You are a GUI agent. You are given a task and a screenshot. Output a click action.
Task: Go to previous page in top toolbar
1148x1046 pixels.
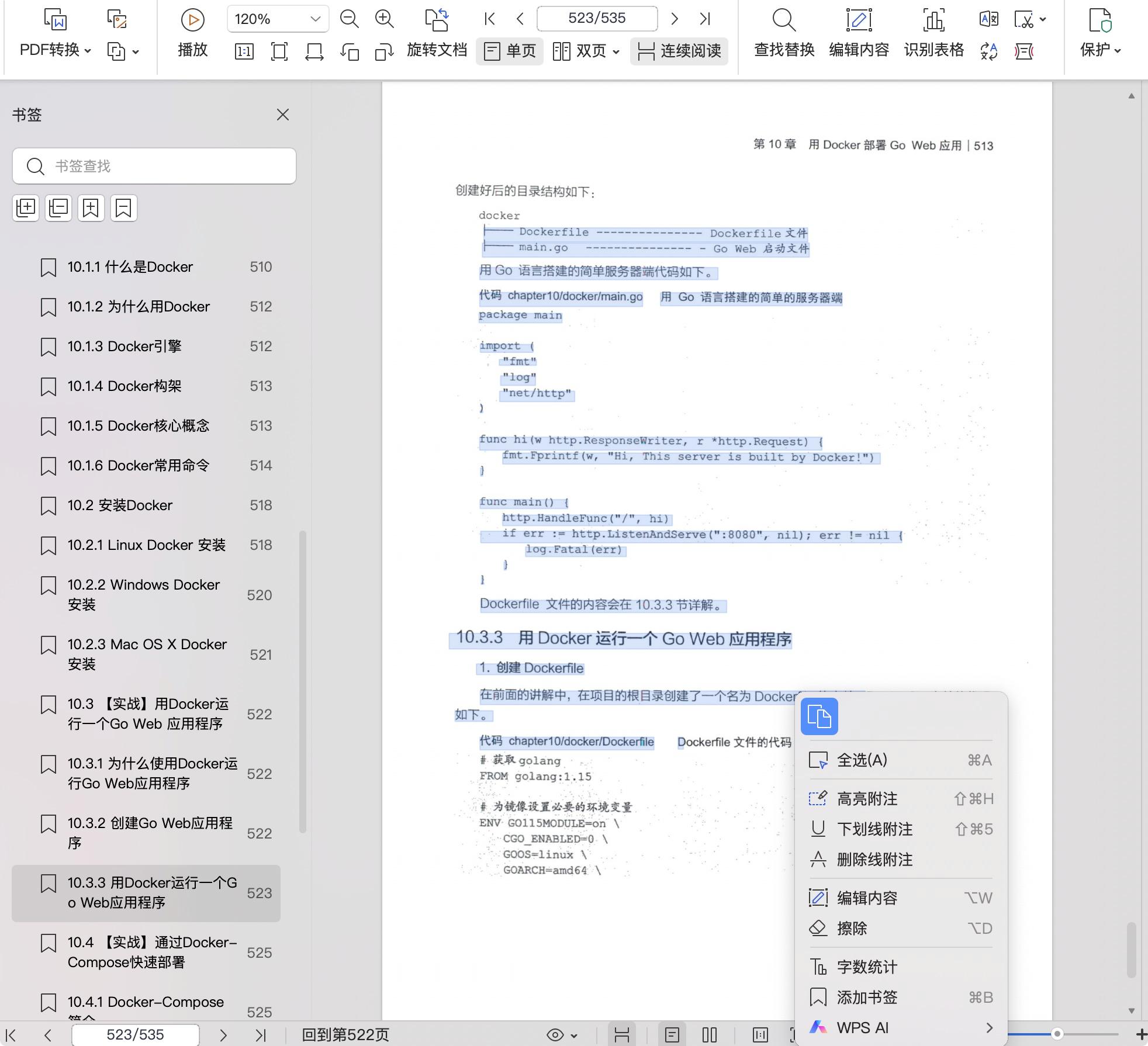click(520, 19)
